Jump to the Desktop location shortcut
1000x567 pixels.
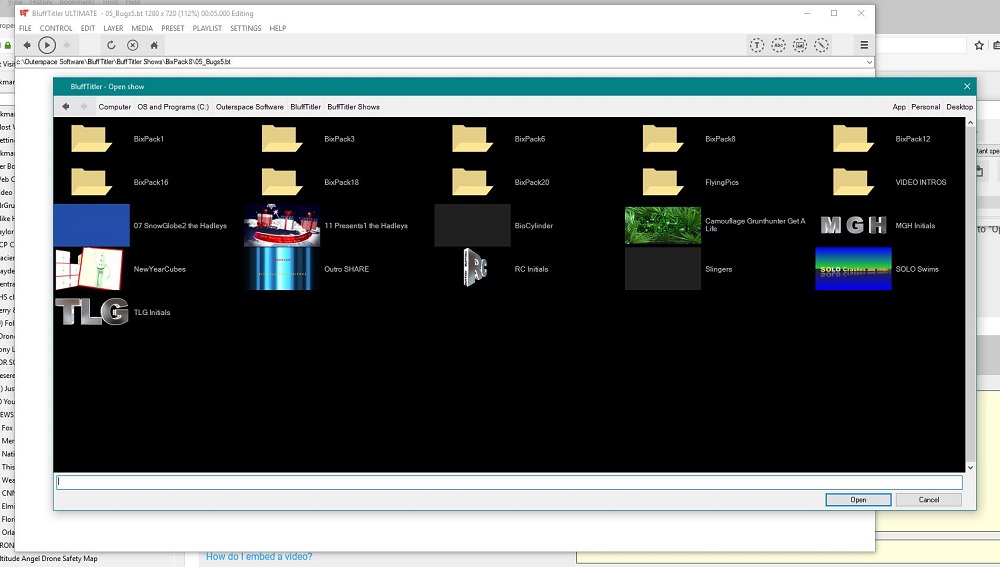coord(959,106)
